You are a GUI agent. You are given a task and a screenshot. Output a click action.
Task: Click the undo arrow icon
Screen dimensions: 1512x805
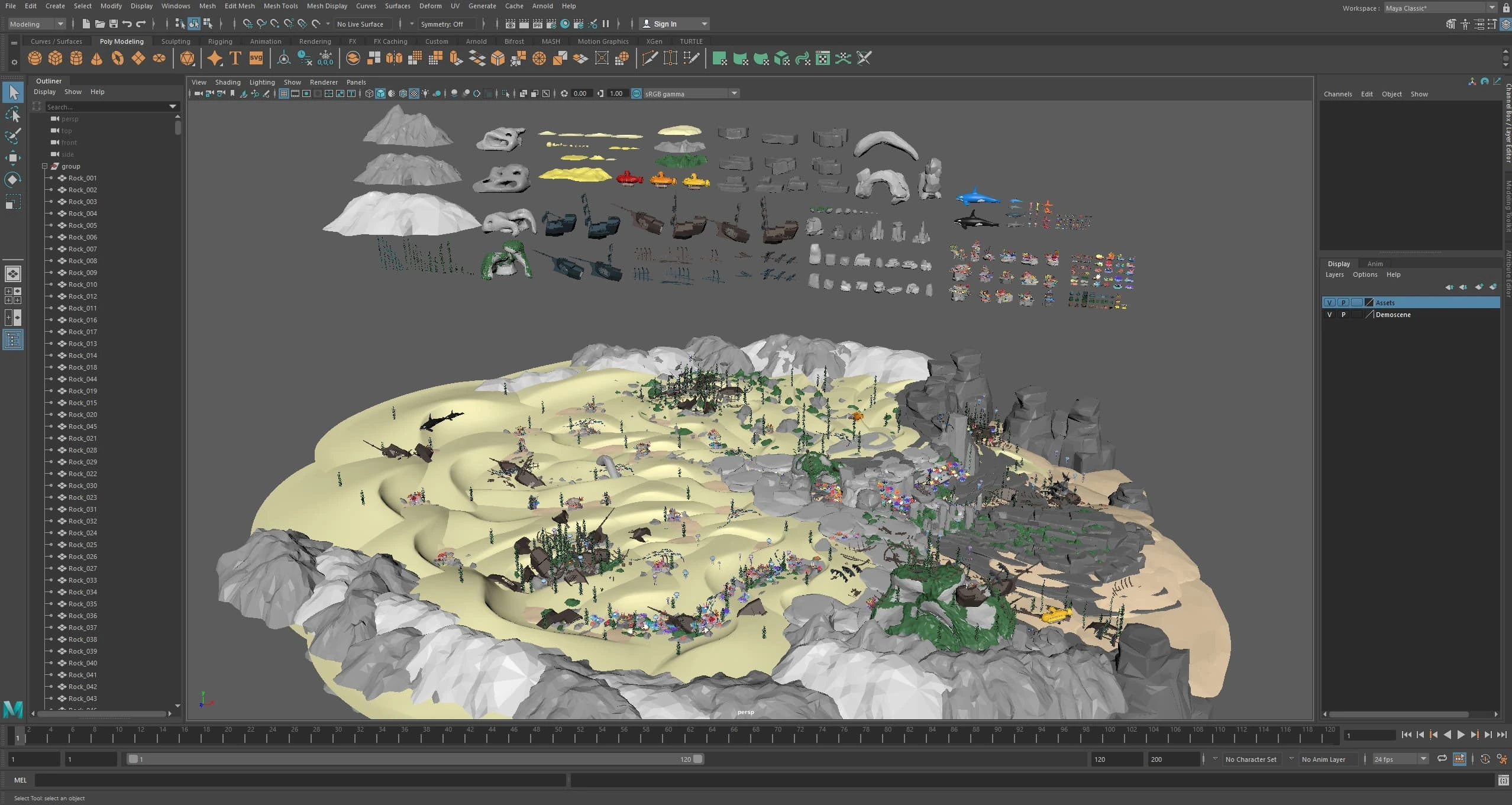click(127, 24)
